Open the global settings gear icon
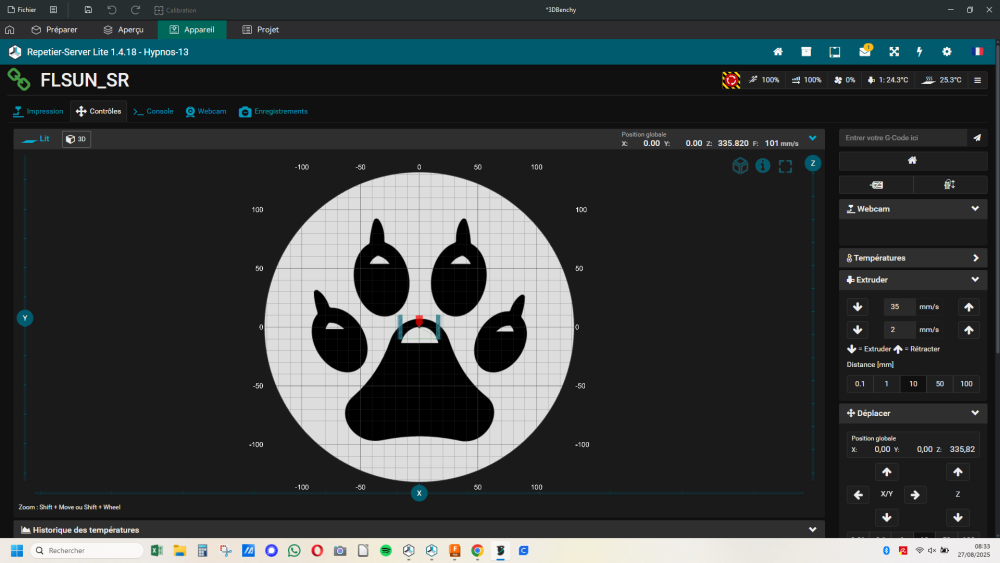The width and height of the screenshot is (1000, 563). tap(947, 52)
